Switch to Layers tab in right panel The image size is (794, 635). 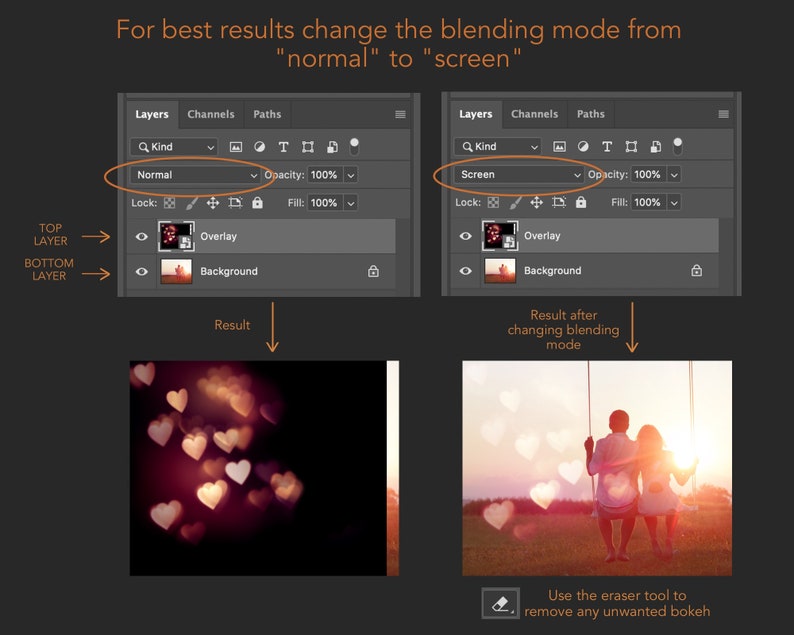475,114
